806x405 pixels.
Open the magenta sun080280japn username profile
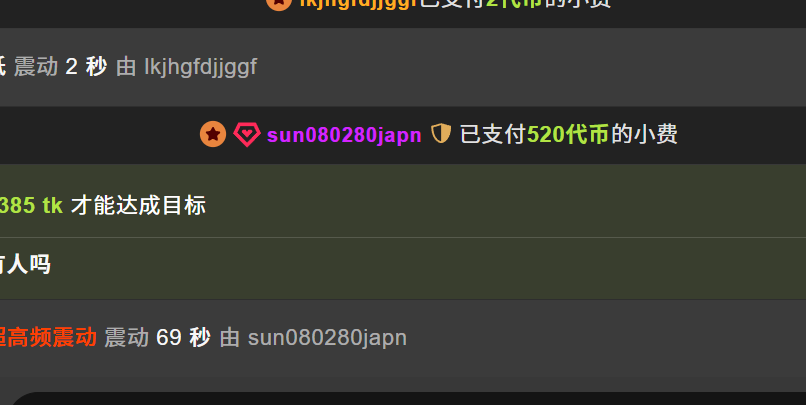[344, 135]
